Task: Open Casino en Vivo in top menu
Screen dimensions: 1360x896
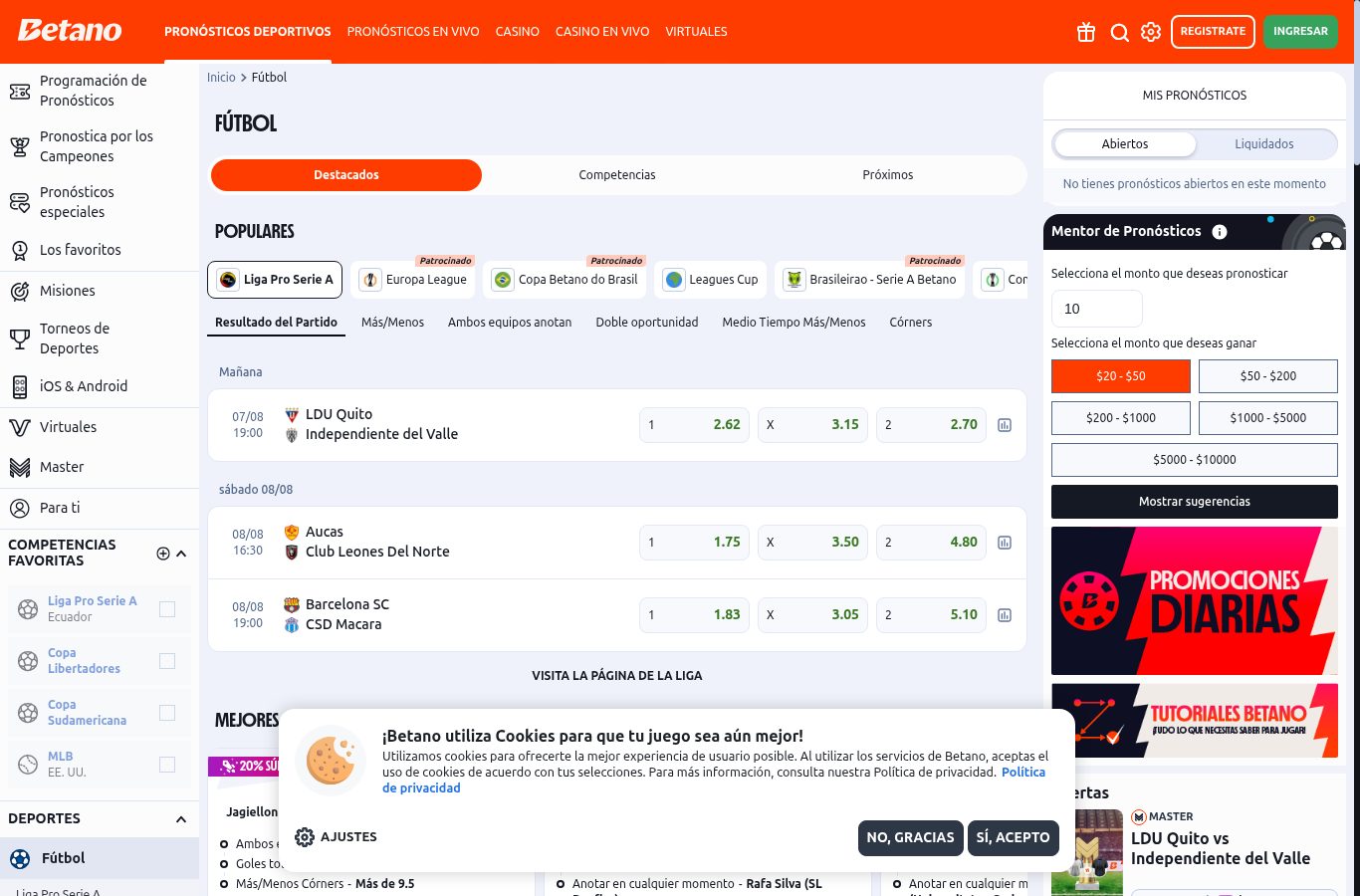Action: pos(602,32)
